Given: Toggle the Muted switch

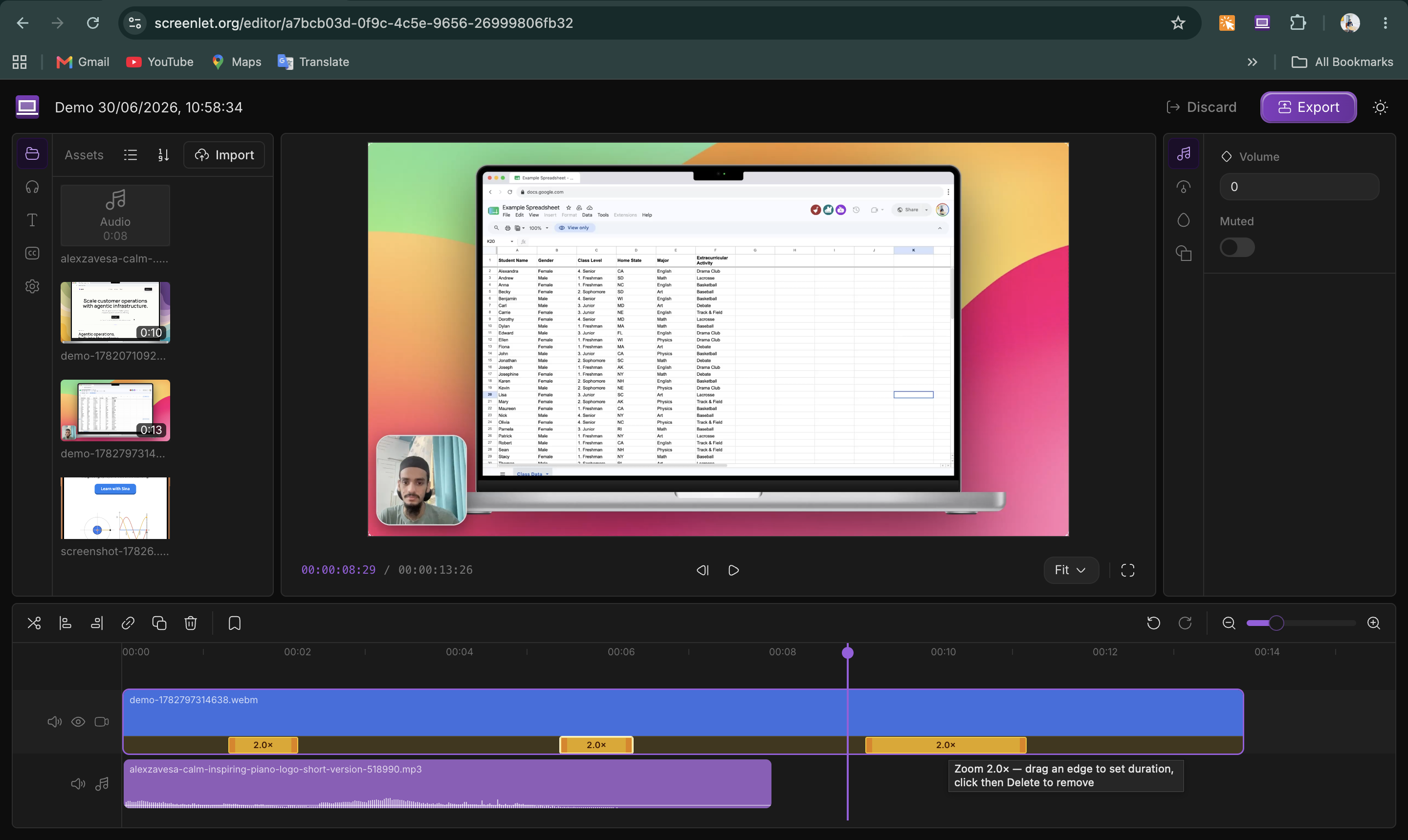Looking at the screenshot, I should tap(1237, 247).
